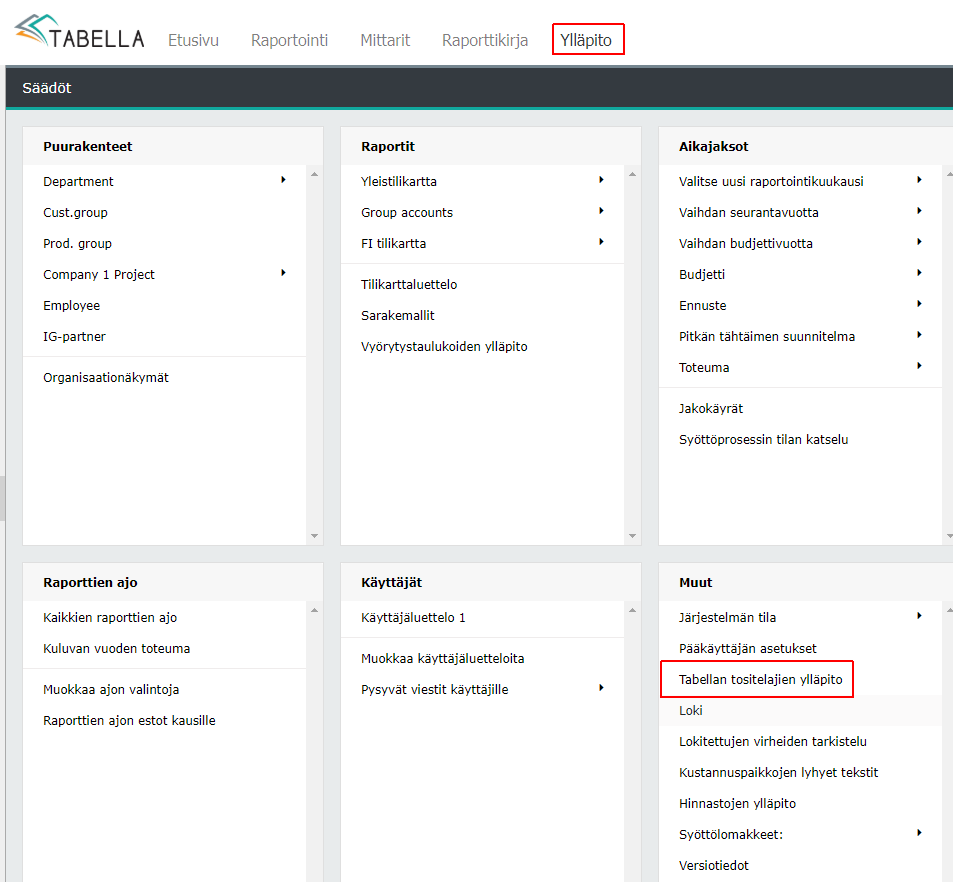
Task: Expand the Budjetti submenu arrow
Action: pyautogui.click(x=919, y=273)
